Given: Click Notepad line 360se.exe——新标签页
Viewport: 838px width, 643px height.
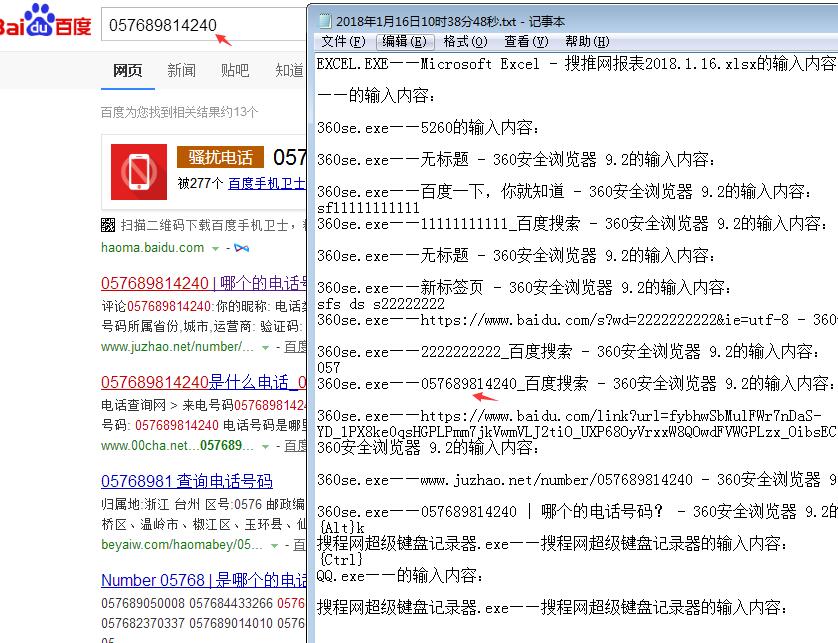Looking at the screenshot, I should tap(524, 288).
